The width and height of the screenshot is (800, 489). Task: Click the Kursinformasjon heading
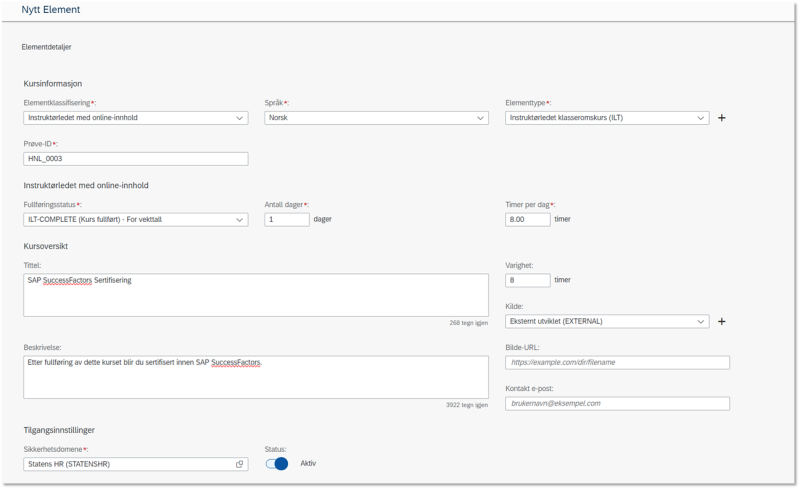click(x=53, y=84)
